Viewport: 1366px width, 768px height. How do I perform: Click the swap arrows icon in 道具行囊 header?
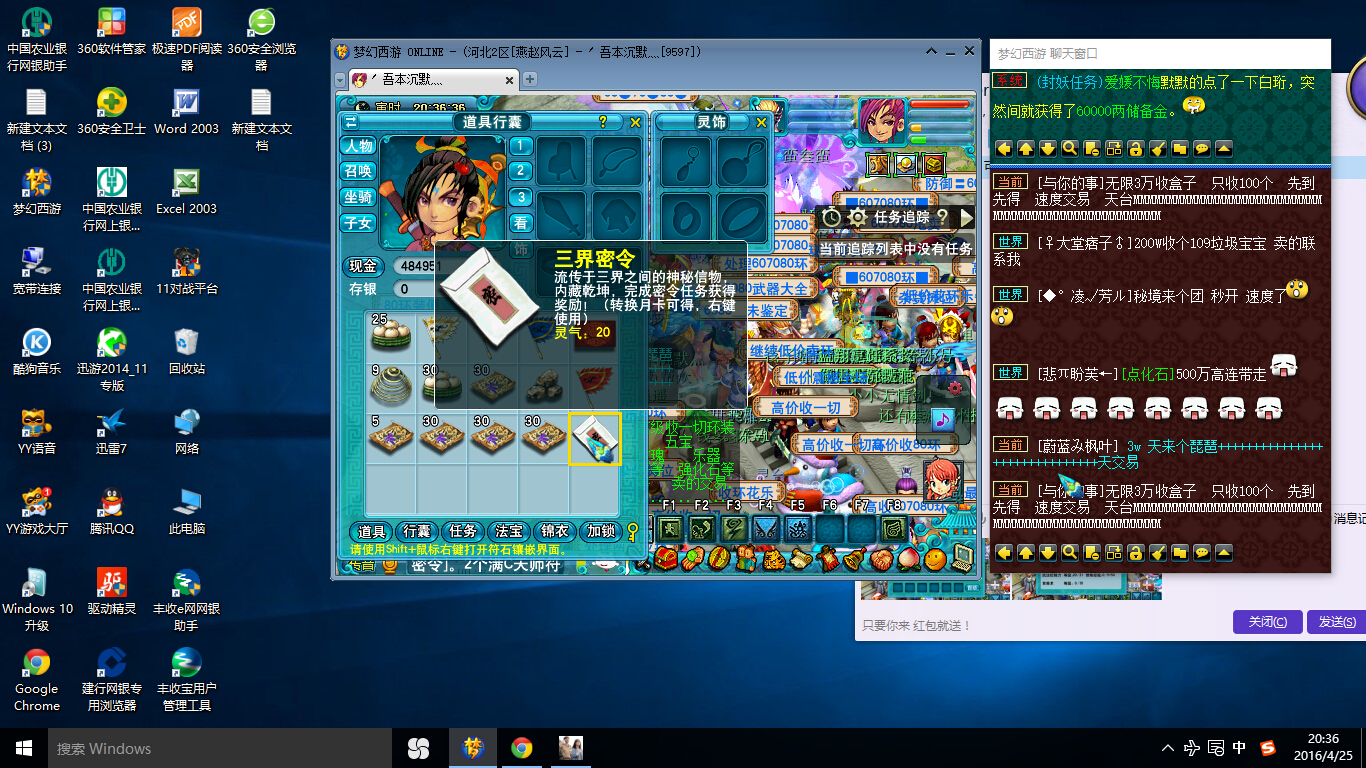(x=351, y=122)
